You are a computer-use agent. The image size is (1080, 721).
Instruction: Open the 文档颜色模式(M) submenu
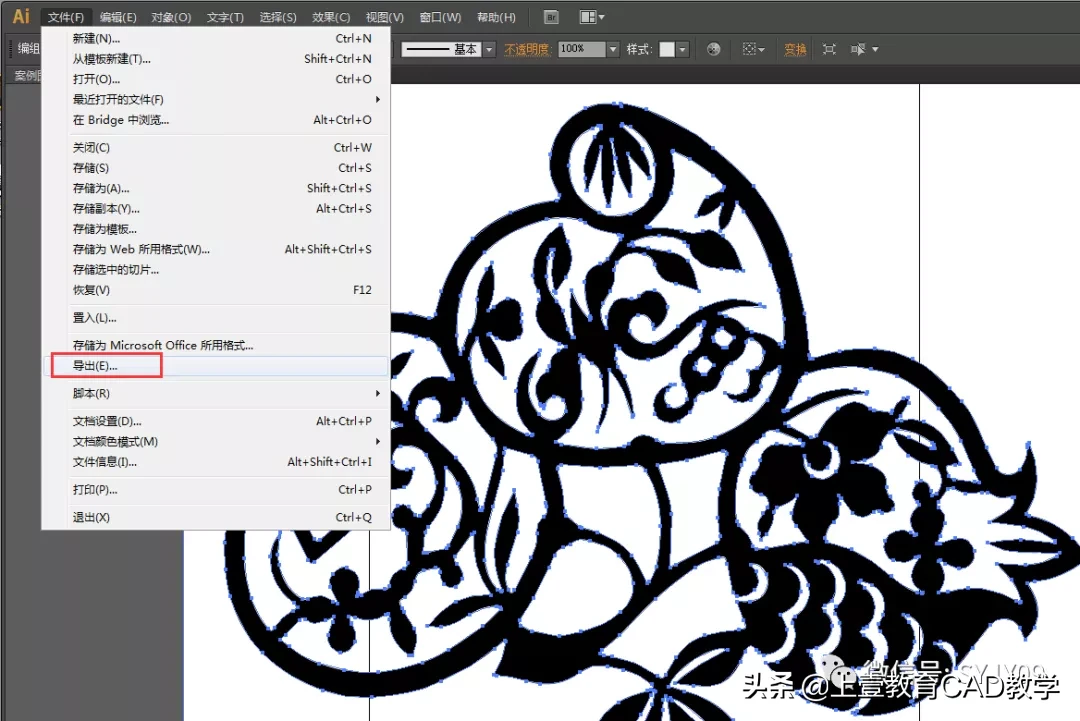click(216, 441)
